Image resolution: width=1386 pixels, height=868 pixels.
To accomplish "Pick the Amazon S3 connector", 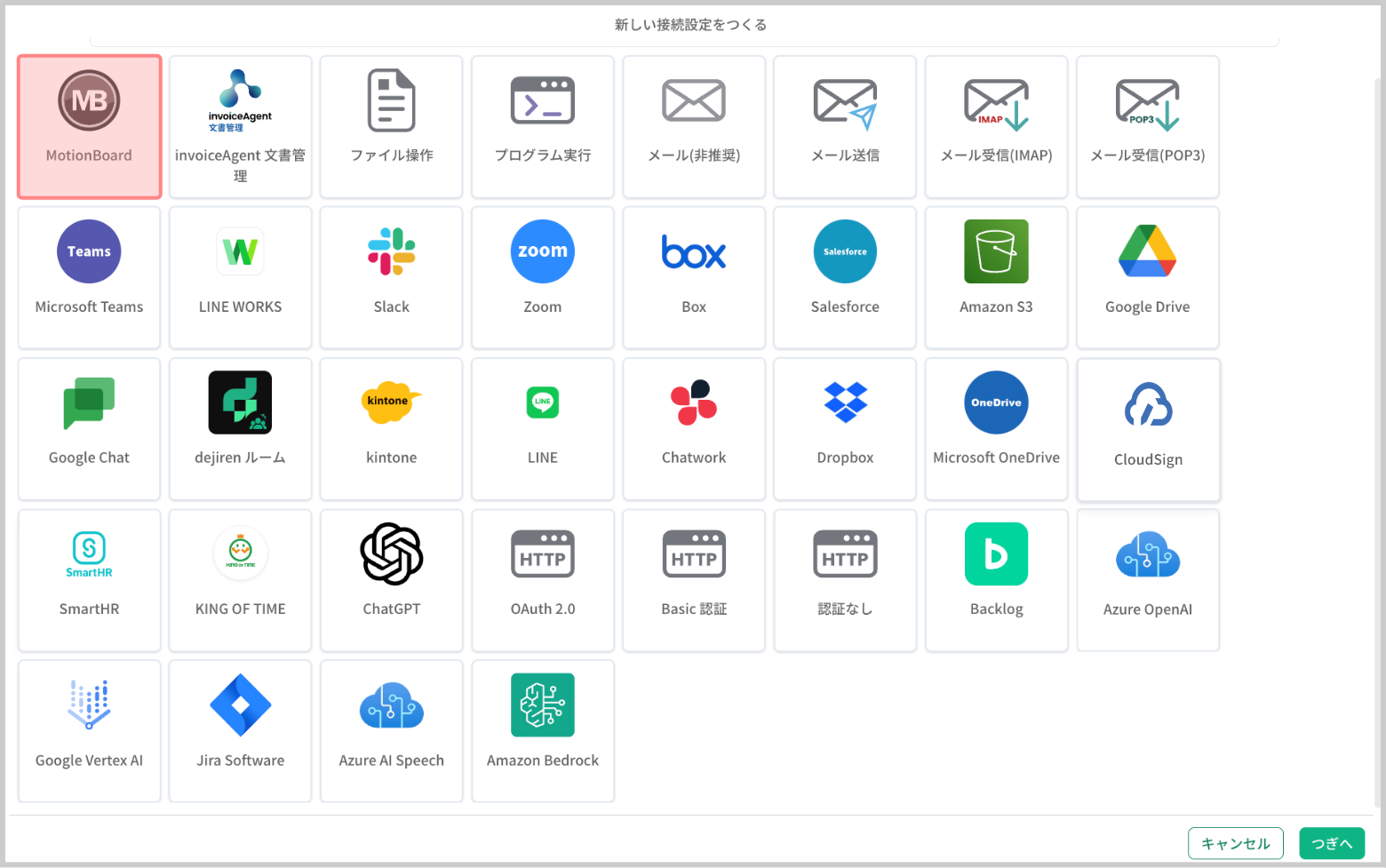I will [997, 278].
